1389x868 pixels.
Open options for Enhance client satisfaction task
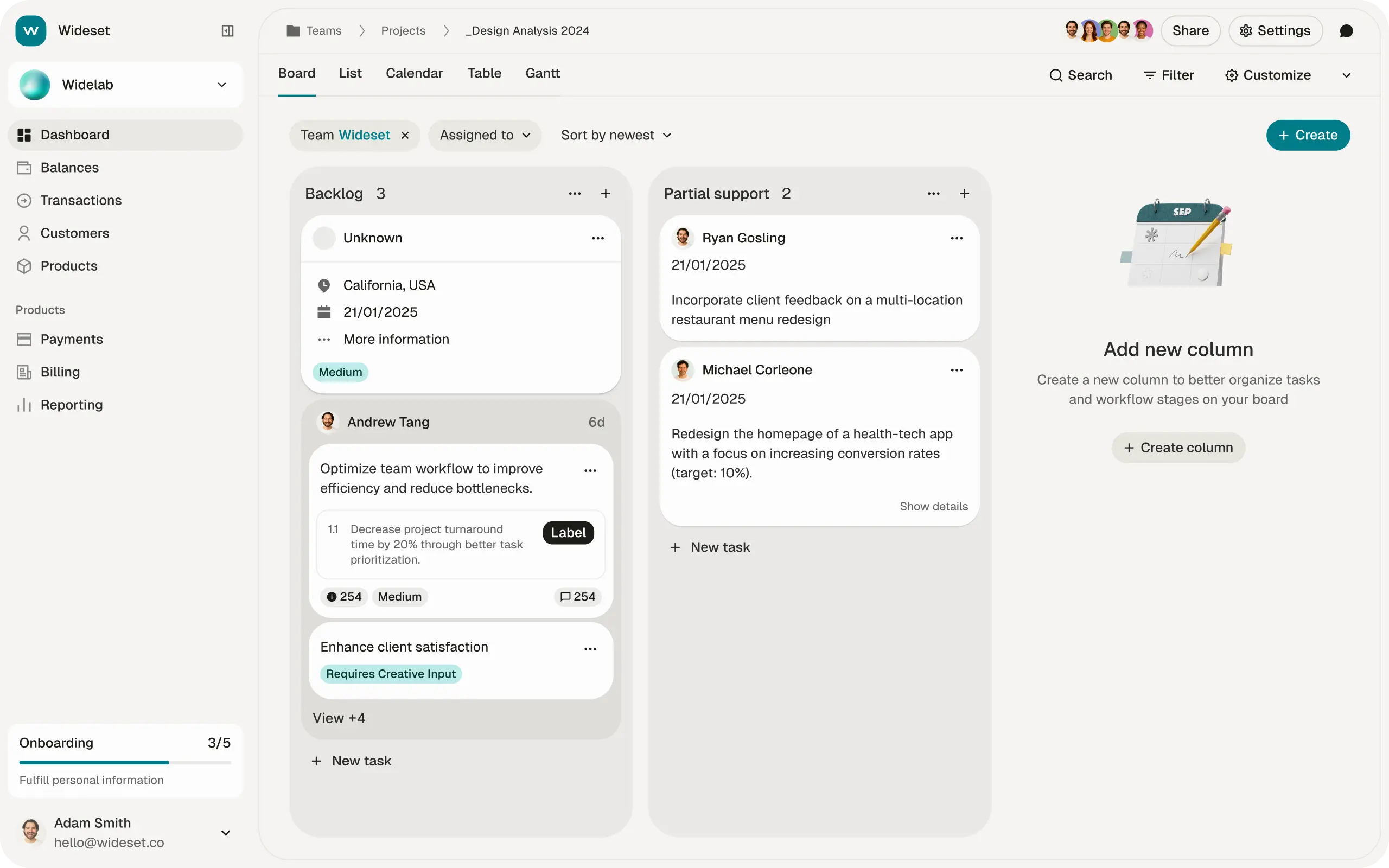click(590, 649)
